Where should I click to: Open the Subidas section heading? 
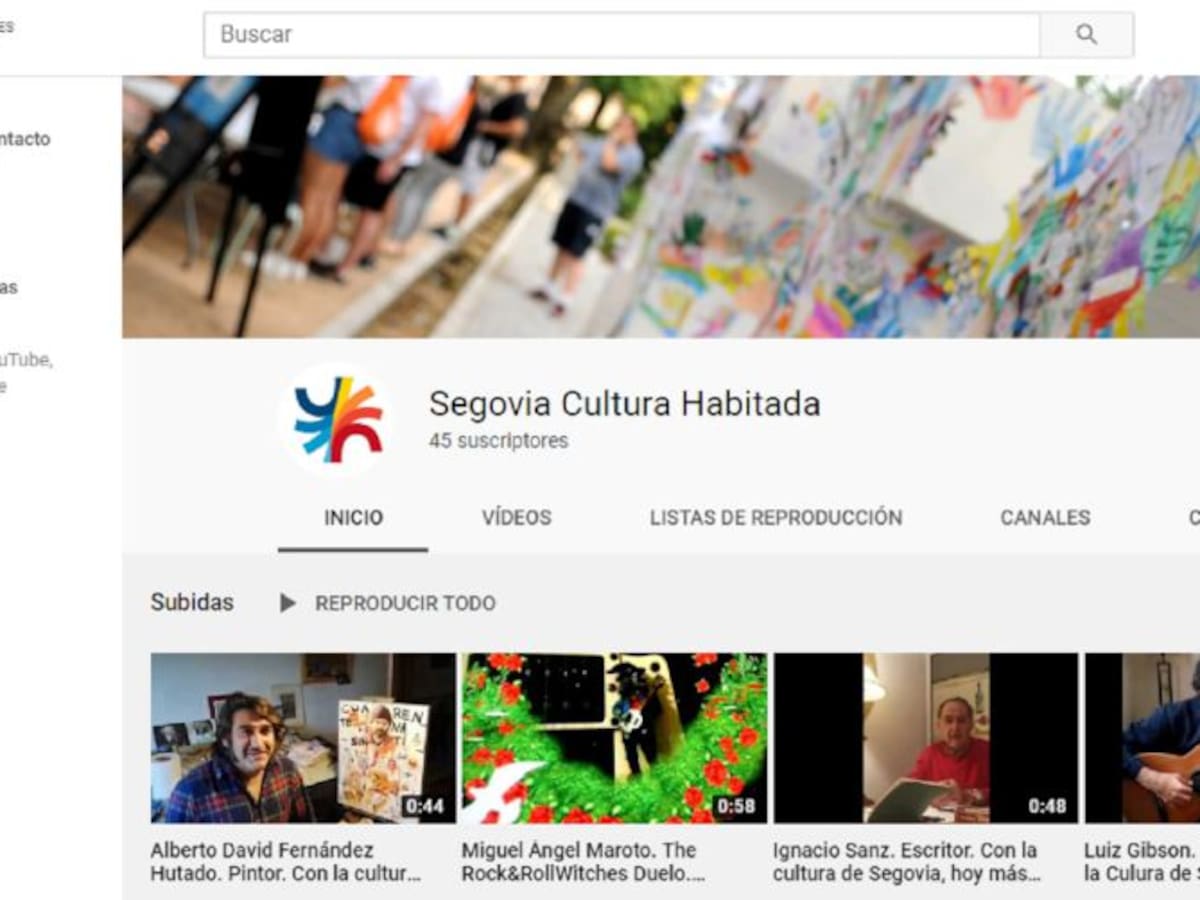pos(192,603)
